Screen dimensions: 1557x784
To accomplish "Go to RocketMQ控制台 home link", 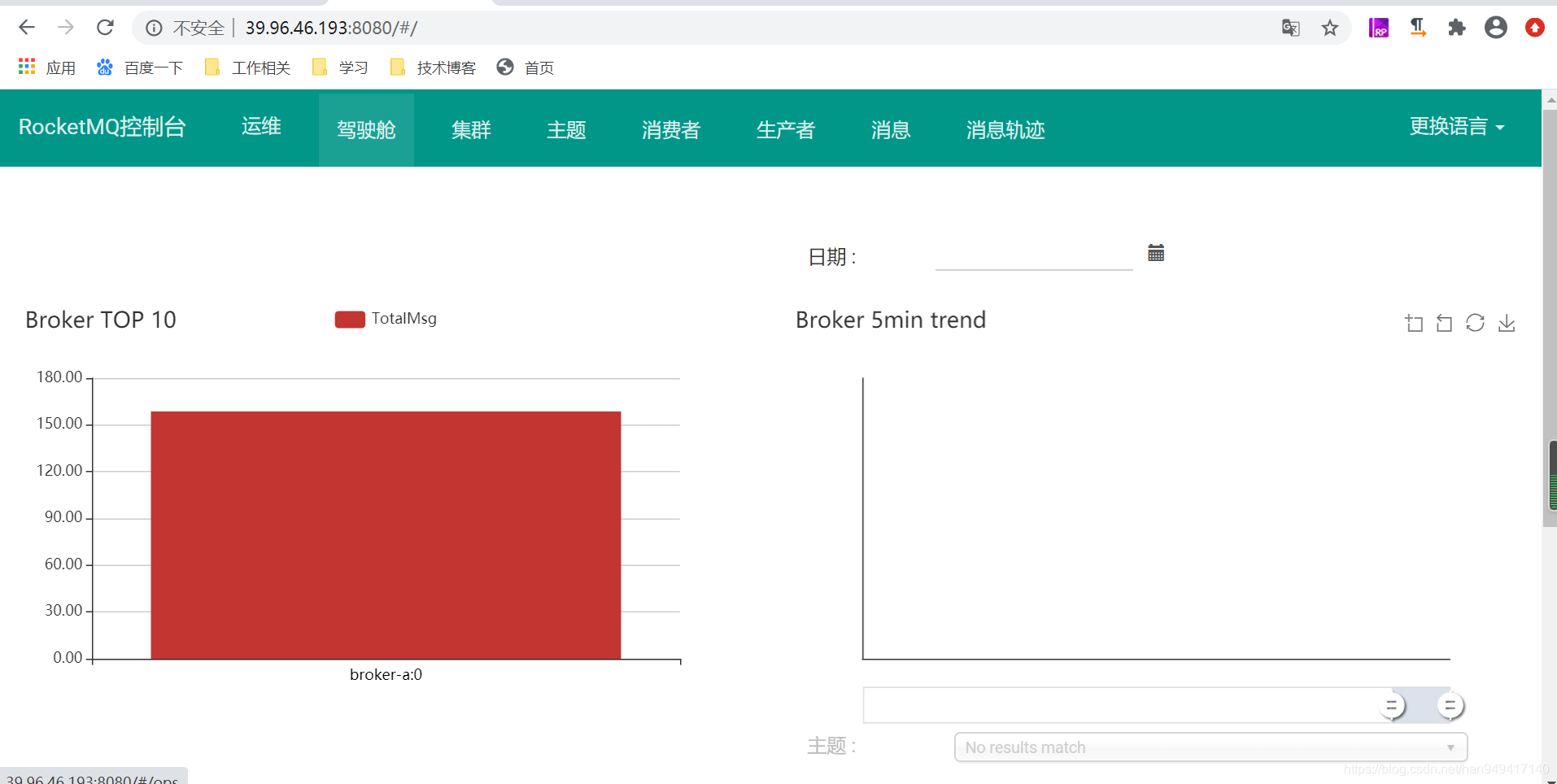I will click(x=102, y=127).
